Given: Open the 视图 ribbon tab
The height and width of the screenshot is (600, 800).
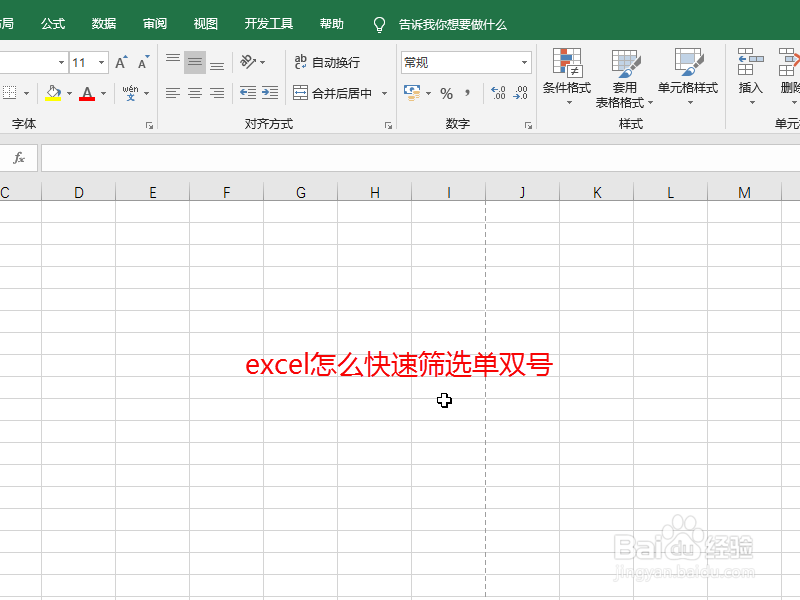Looking at the screenshot, I should [x=205, y=23].
